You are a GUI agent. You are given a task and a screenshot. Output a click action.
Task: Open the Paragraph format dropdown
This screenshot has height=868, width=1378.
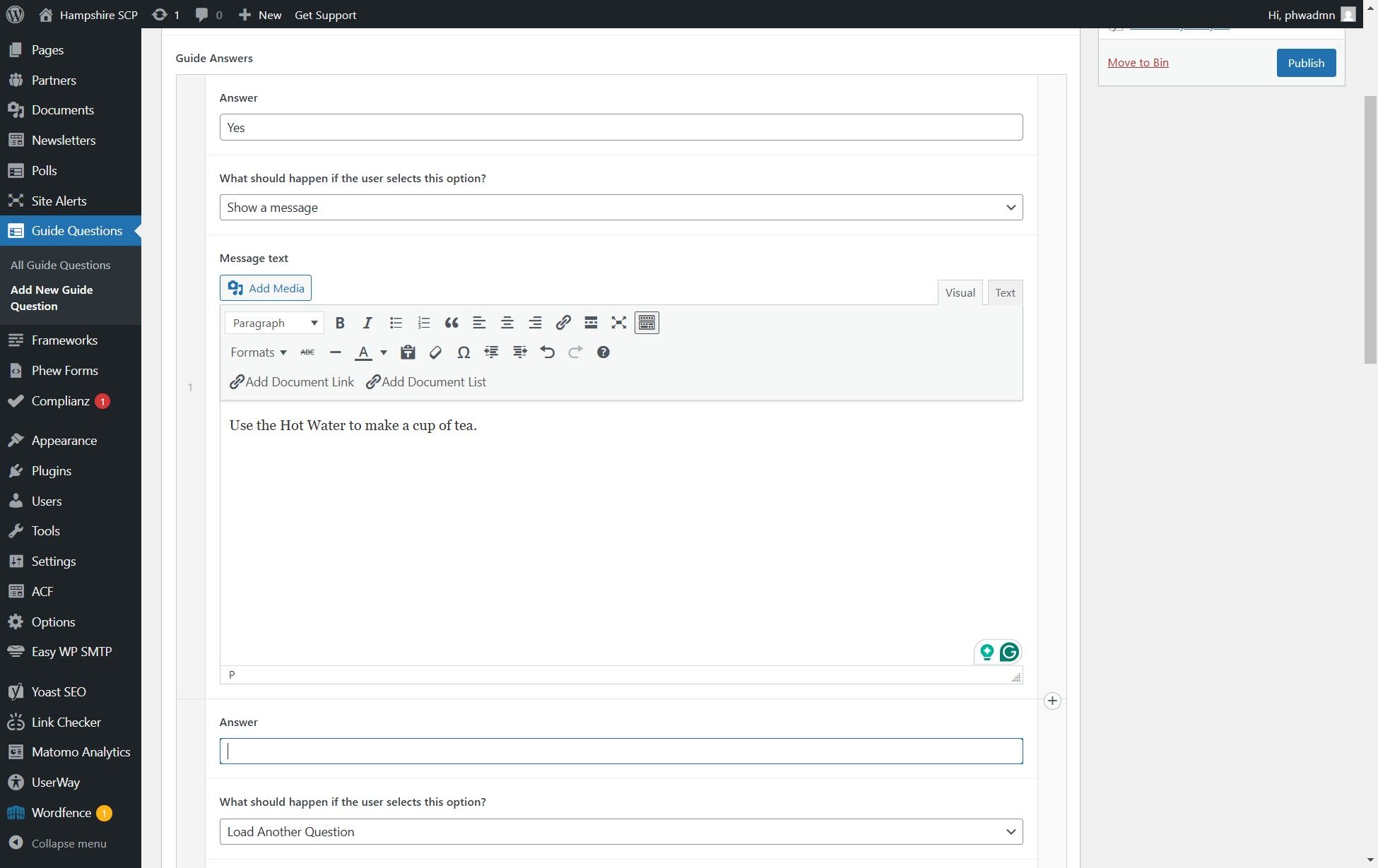[x=274, y=323]
